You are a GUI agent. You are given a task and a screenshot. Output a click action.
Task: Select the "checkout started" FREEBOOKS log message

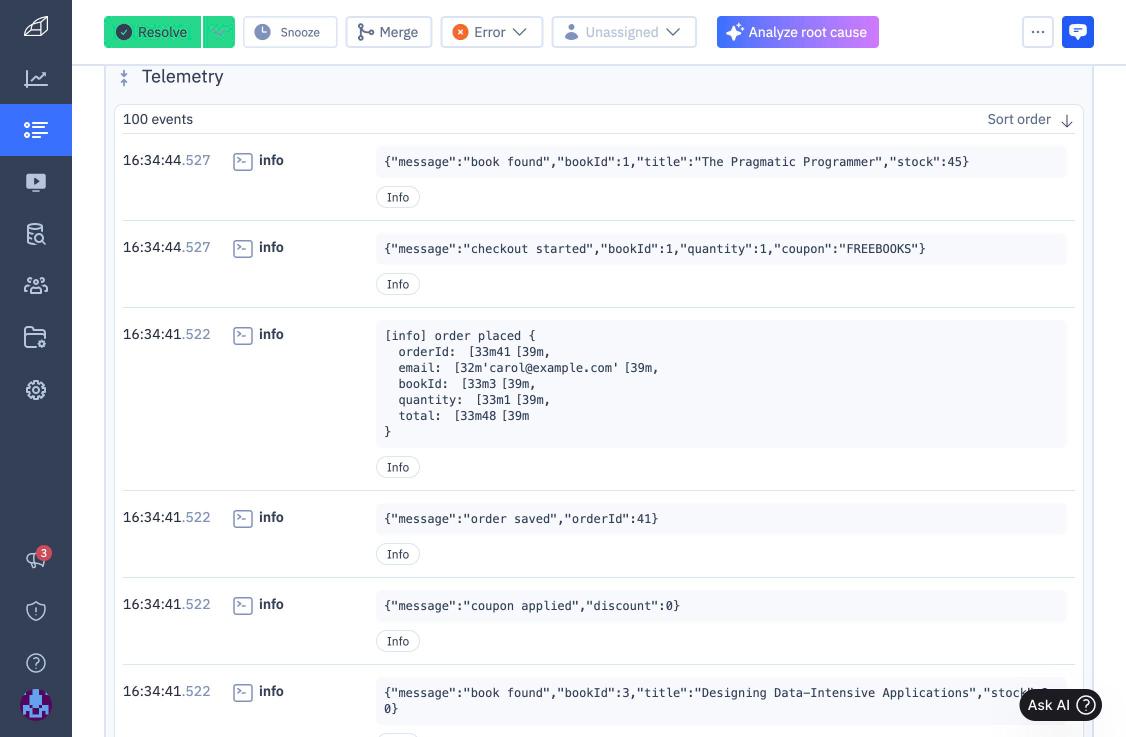721,249
